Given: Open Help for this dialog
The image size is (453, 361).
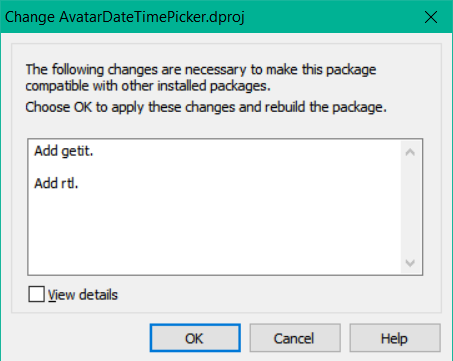Looking at the screenshot, I should pos(395,338).
